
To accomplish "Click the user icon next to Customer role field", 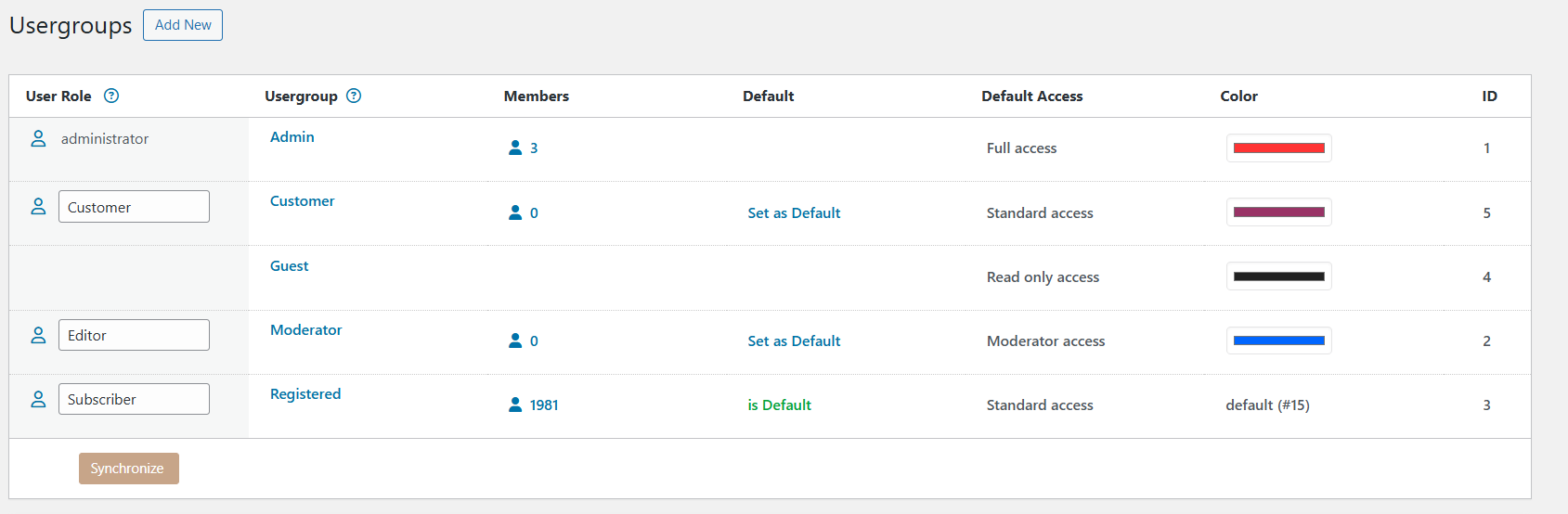I will point(38,207).
